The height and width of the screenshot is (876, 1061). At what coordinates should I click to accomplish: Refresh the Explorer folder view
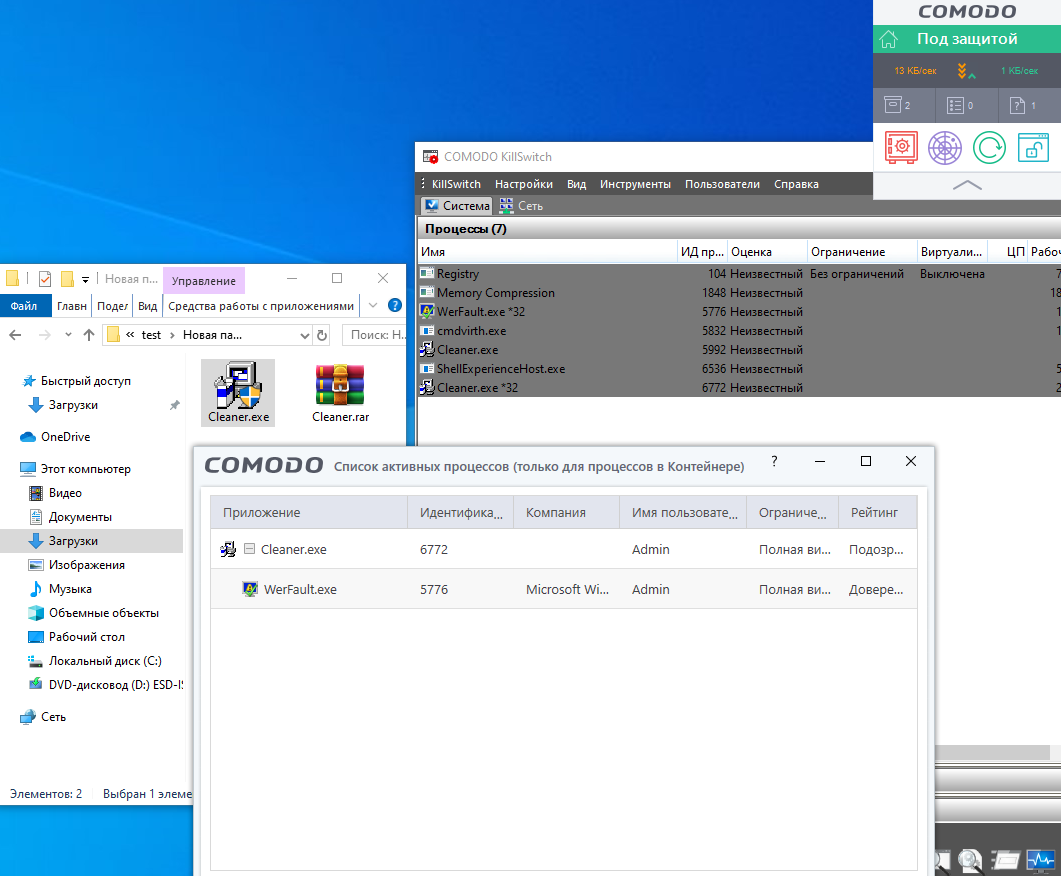[x=322, y=335]
